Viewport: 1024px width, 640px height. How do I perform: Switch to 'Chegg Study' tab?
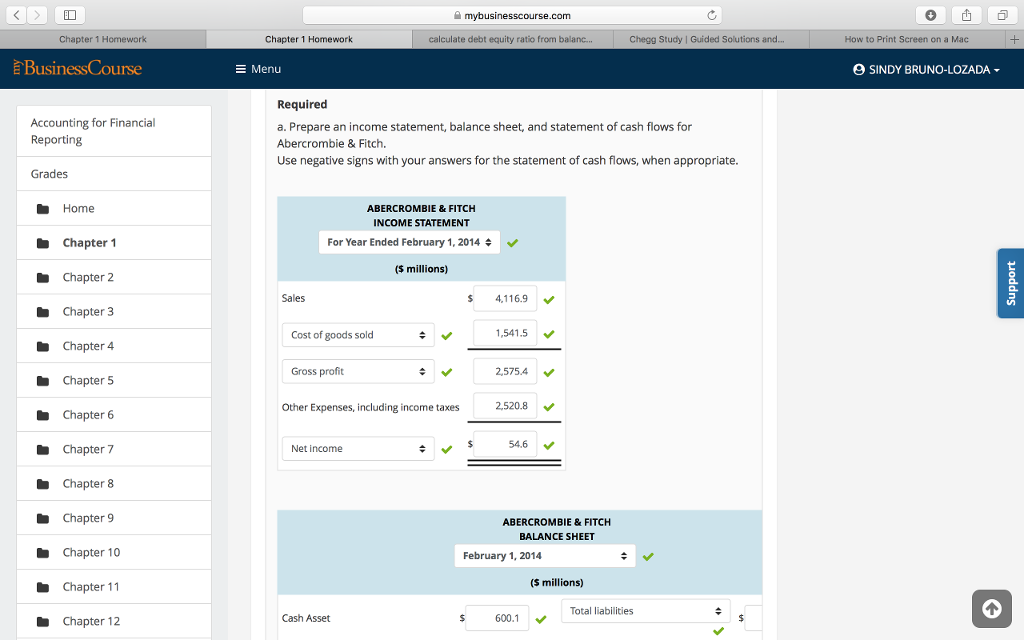711,39
